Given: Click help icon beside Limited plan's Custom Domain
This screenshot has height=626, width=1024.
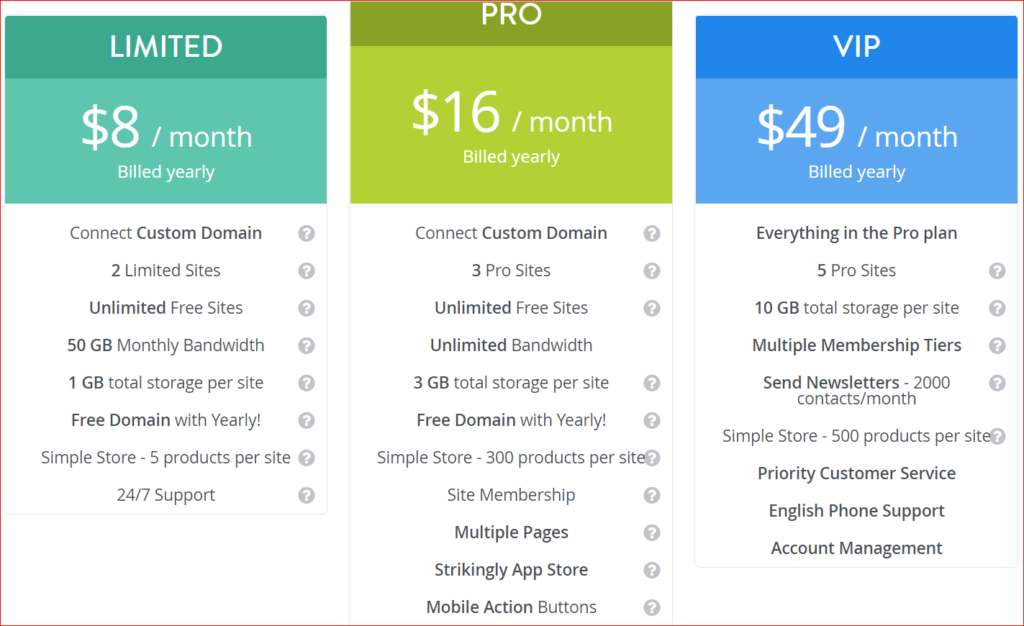Looking at the screenshot, I should (x=307, y=233).
